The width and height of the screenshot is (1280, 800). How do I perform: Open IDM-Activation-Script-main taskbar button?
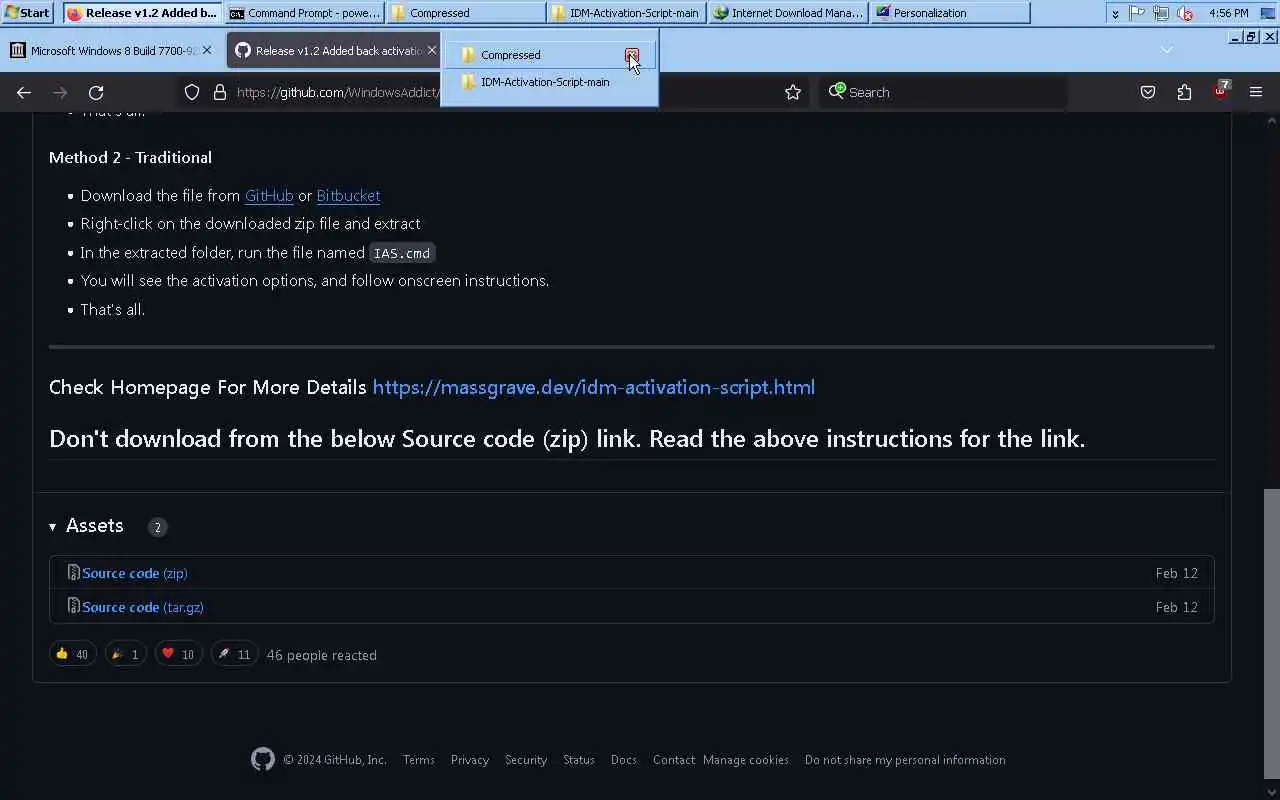[627, 13]
